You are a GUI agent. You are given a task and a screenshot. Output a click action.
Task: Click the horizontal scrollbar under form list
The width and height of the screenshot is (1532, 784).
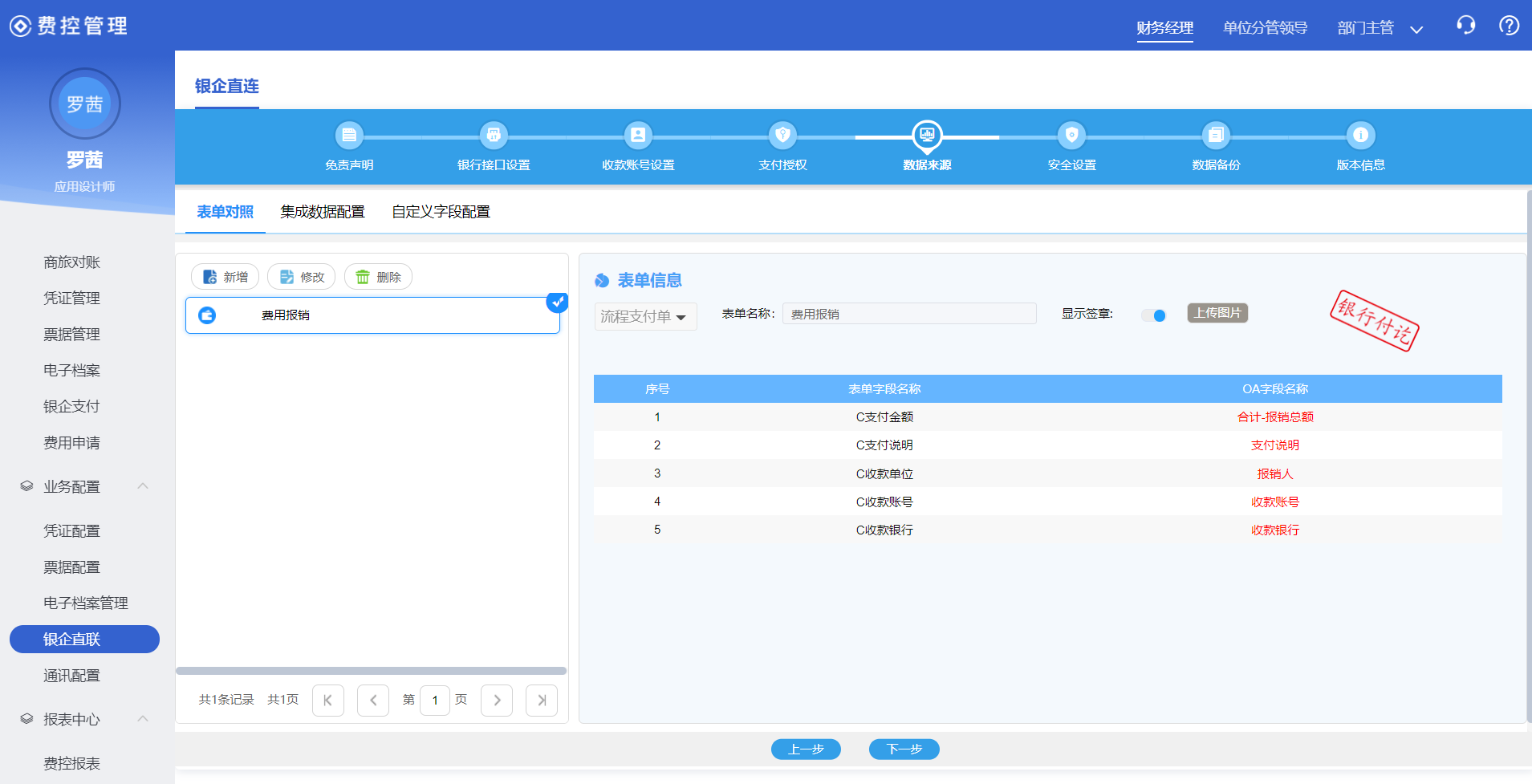(371, 671)
